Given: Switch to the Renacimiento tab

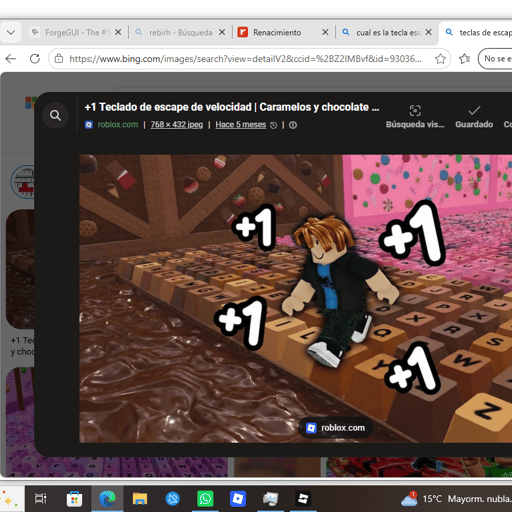Looking at the screenshot, I should 277,32.
